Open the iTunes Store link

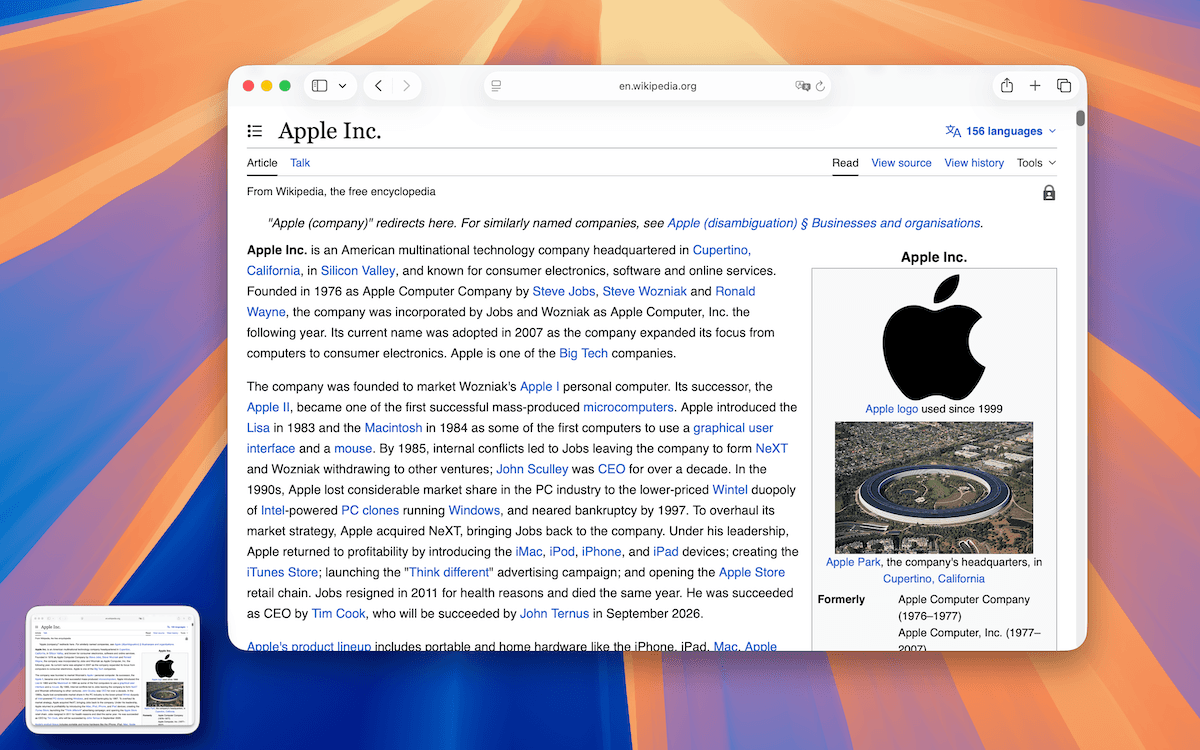pyautogui.click(x=282, y=573)
